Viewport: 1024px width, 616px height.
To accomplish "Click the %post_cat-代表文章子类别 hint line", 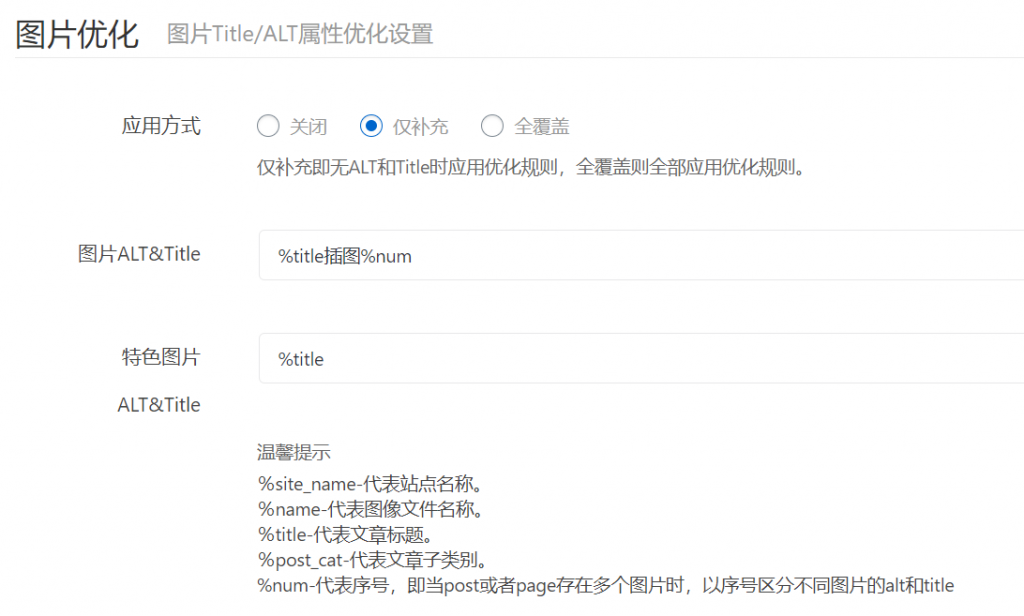I will [x=372, y=560].
